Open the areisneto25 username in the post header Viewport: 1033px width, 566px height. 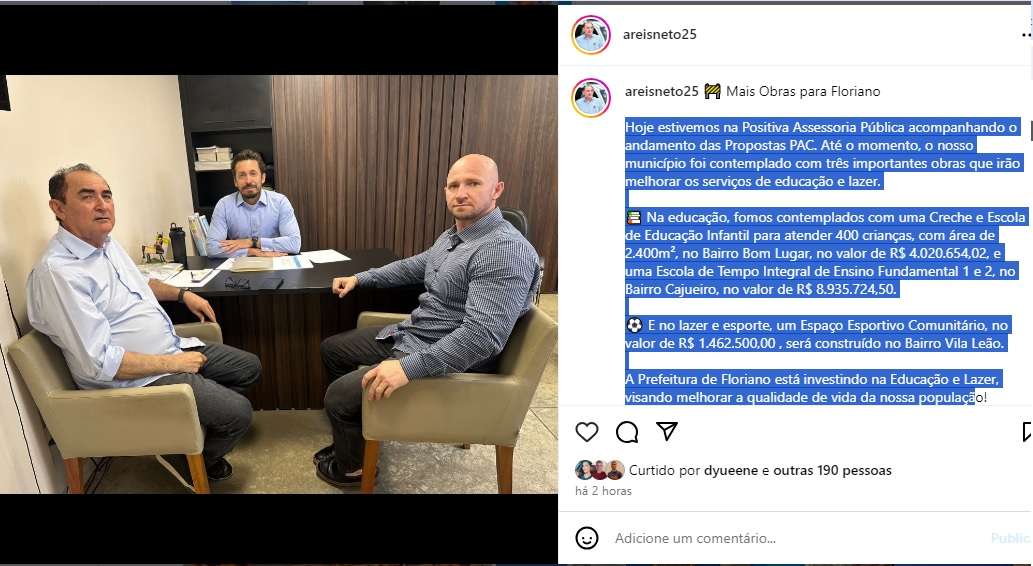click(x=659, y=34)
